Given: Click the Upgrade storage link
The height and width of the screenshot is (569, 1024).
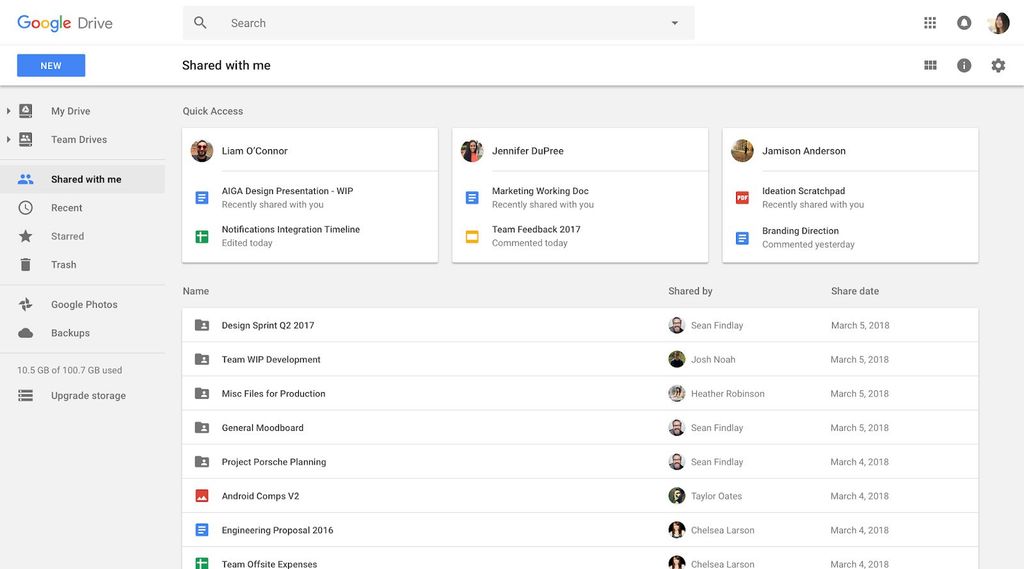Looking at the screenshot, I should [88, 396].
